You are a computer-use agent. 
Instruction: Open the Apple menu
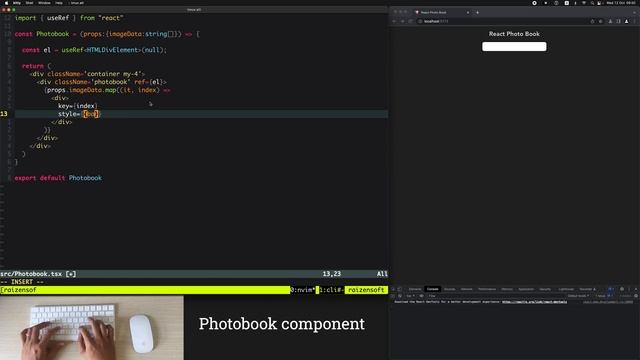[6, 3]
